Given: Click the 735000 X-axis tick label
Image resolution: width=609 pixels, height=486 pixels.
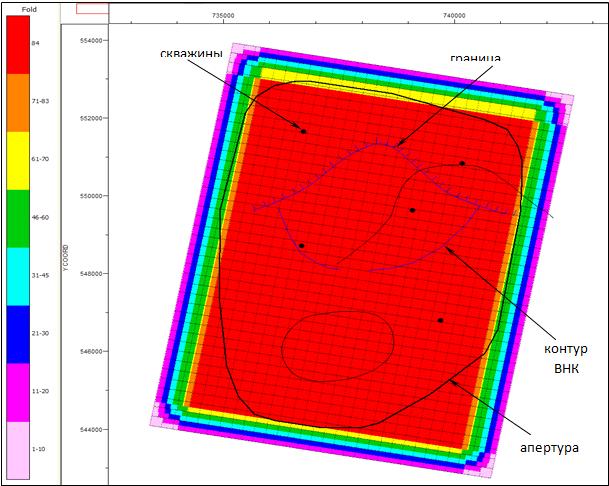Looking at the screenshot, I should pos(224,17).
